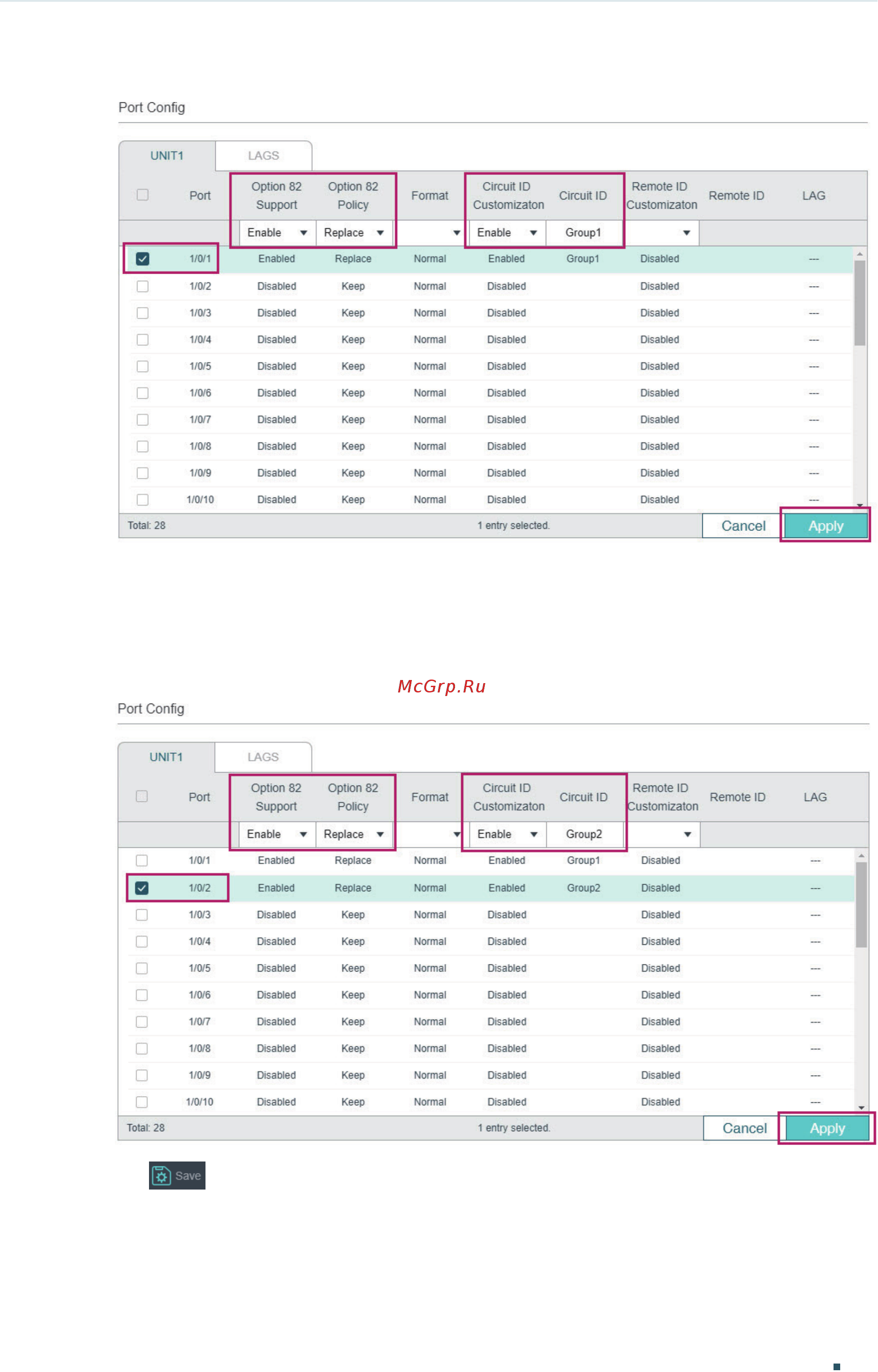Image resolution: width=878 pixels, height=1372 pixels.
Task: Click the Save icon button at bottom
Action: [177, 1175]
